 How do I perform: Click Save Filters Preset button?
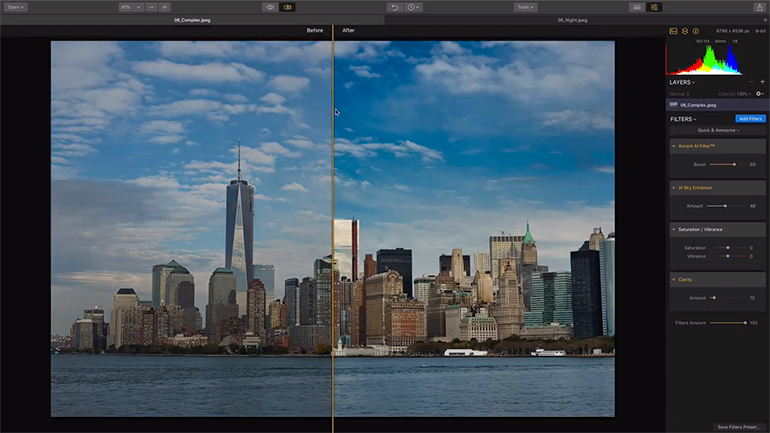click(x=737, y=427)
